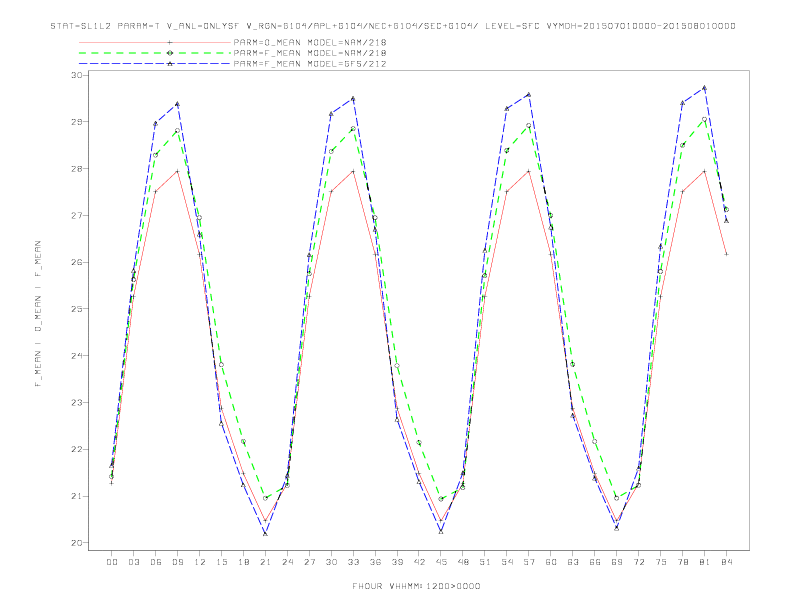Click x-axis tick label 30
This screenshot has width=792, height=612.
coord(331,562)
